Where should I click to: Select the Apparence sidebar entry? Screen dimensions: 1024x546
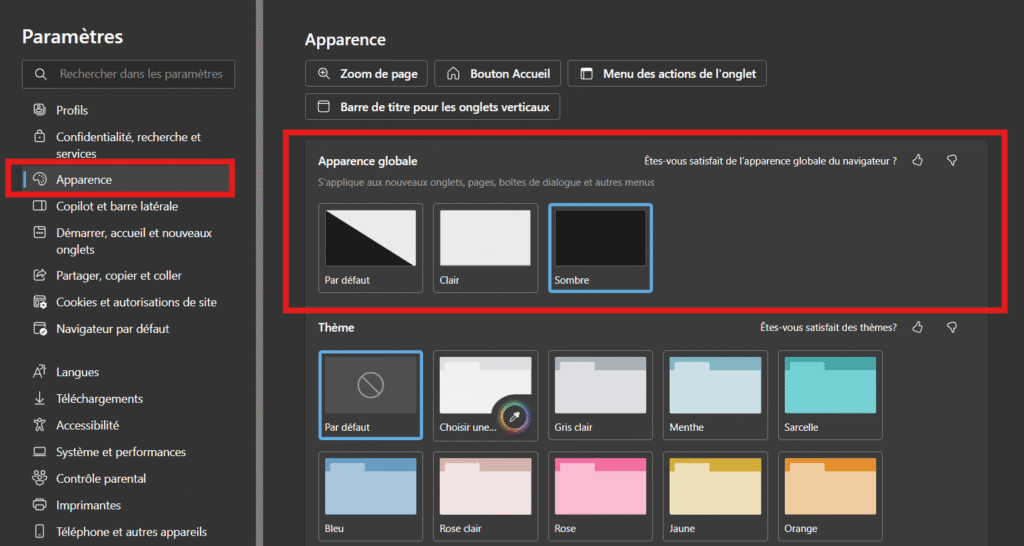click(127, 180)
